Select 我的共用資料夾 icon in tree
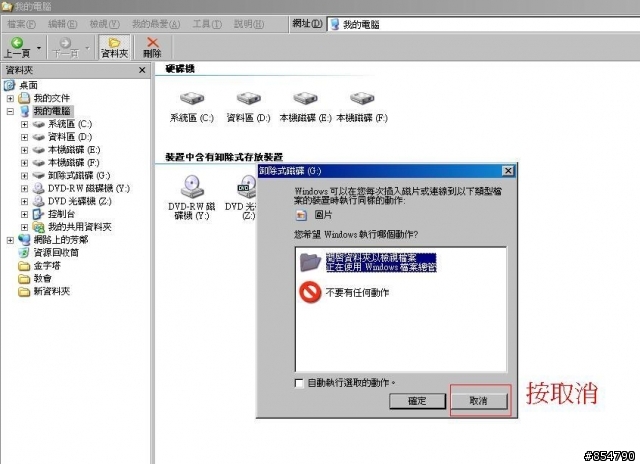The height and width of the screenshot is (464, 640). (x=39, y=227)
